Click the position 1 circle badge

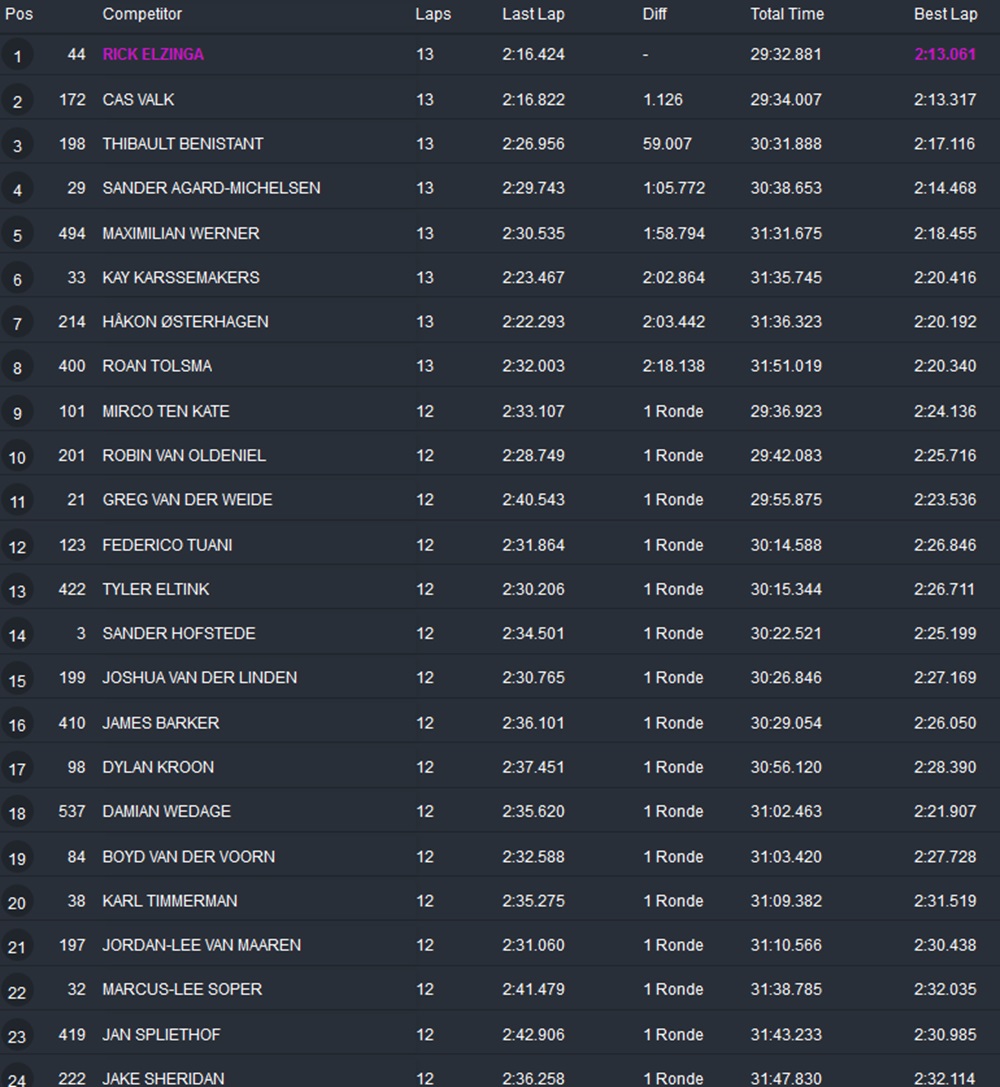pyautogui.click(x=17, y=56)
